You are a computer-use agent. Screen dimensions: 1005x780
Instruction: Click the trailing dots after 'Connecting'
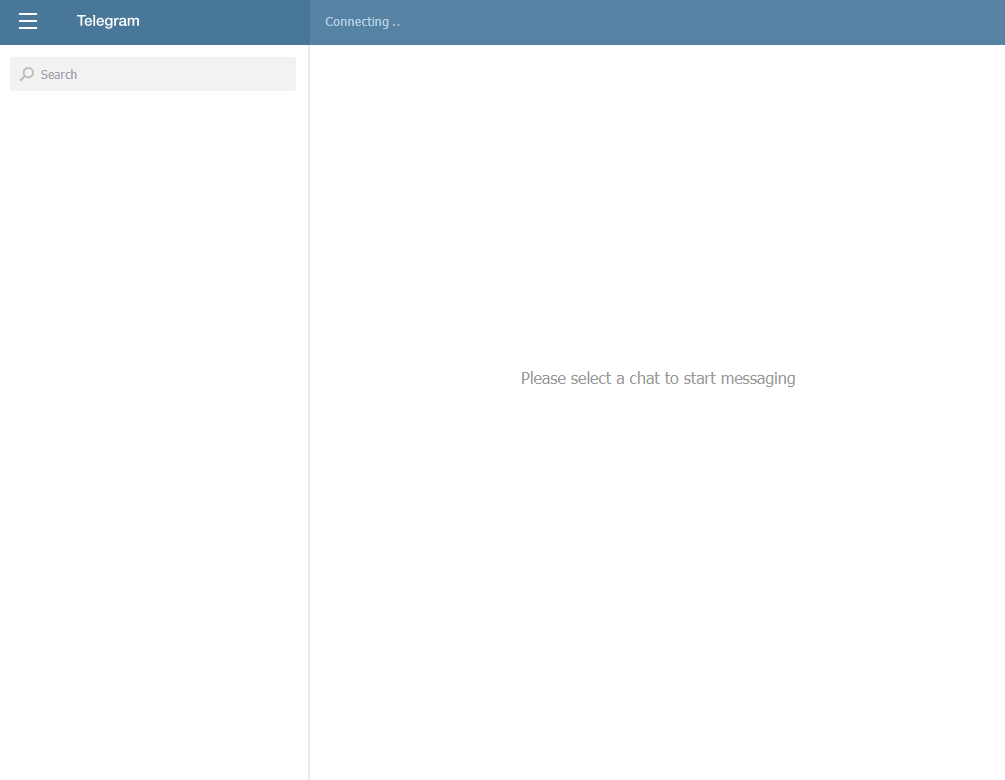(396, 23)
